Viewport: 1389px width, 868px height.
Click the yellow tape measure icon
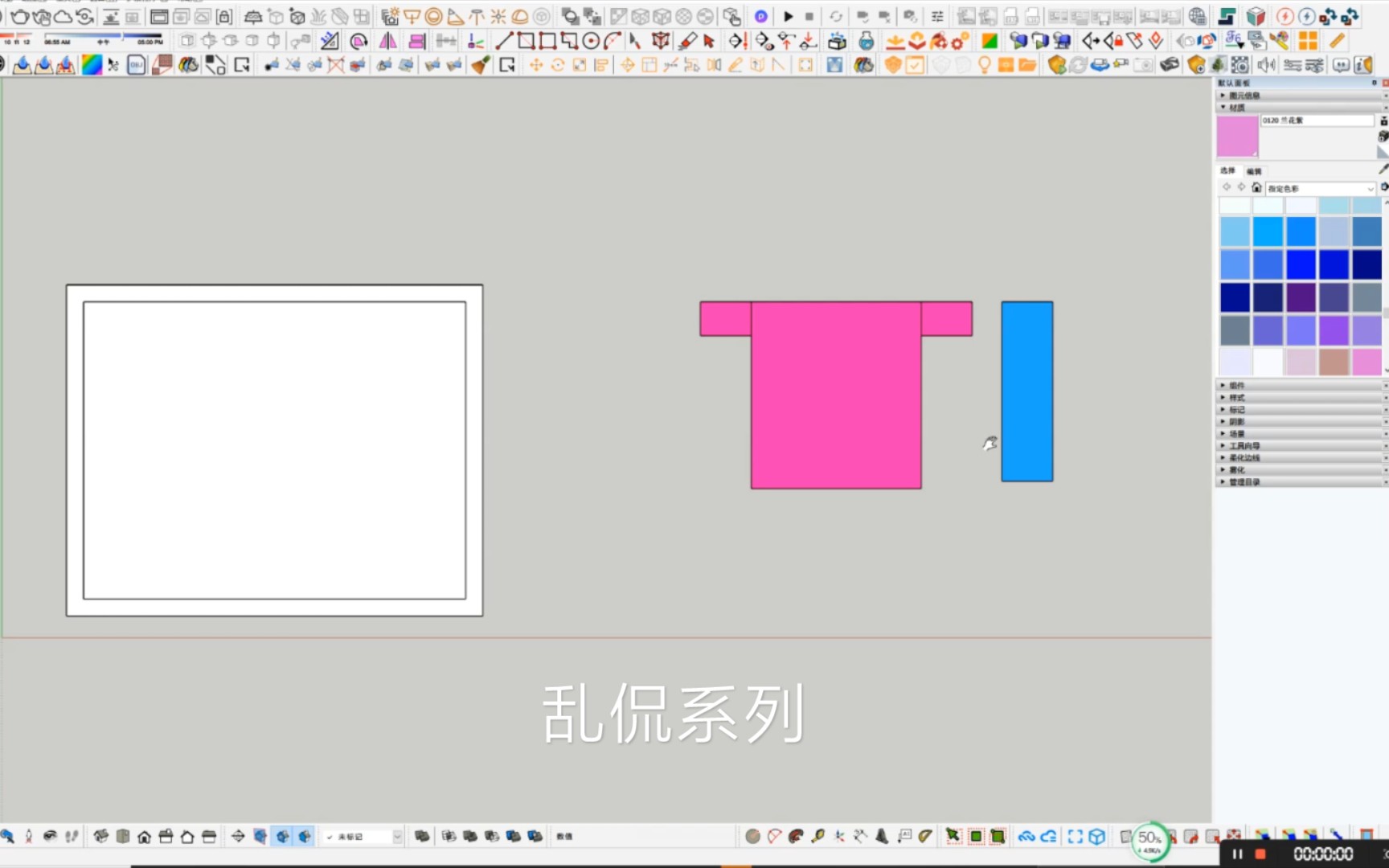tap(1338, 41)
